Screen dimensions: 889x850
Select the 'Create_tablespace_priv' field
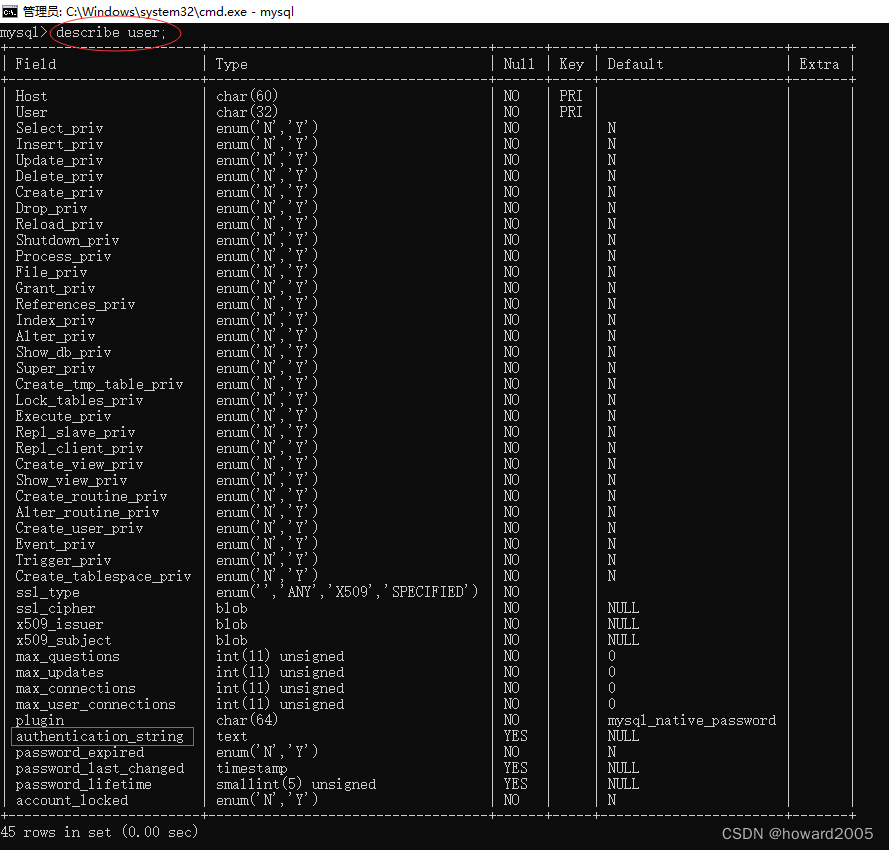[x=103, y=577]
